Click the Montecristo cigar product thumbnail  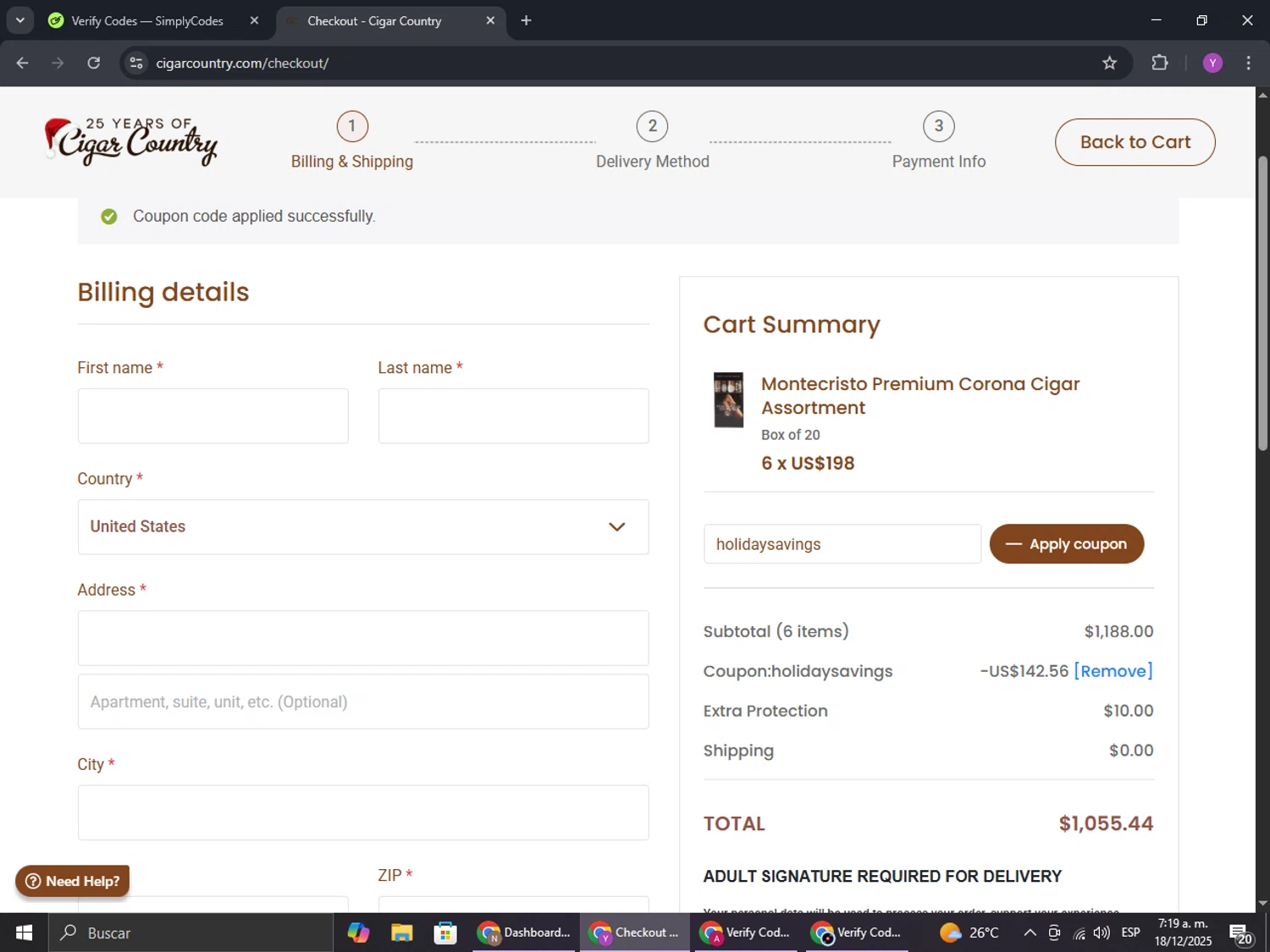pyautogui.click(x=728, y=399)
